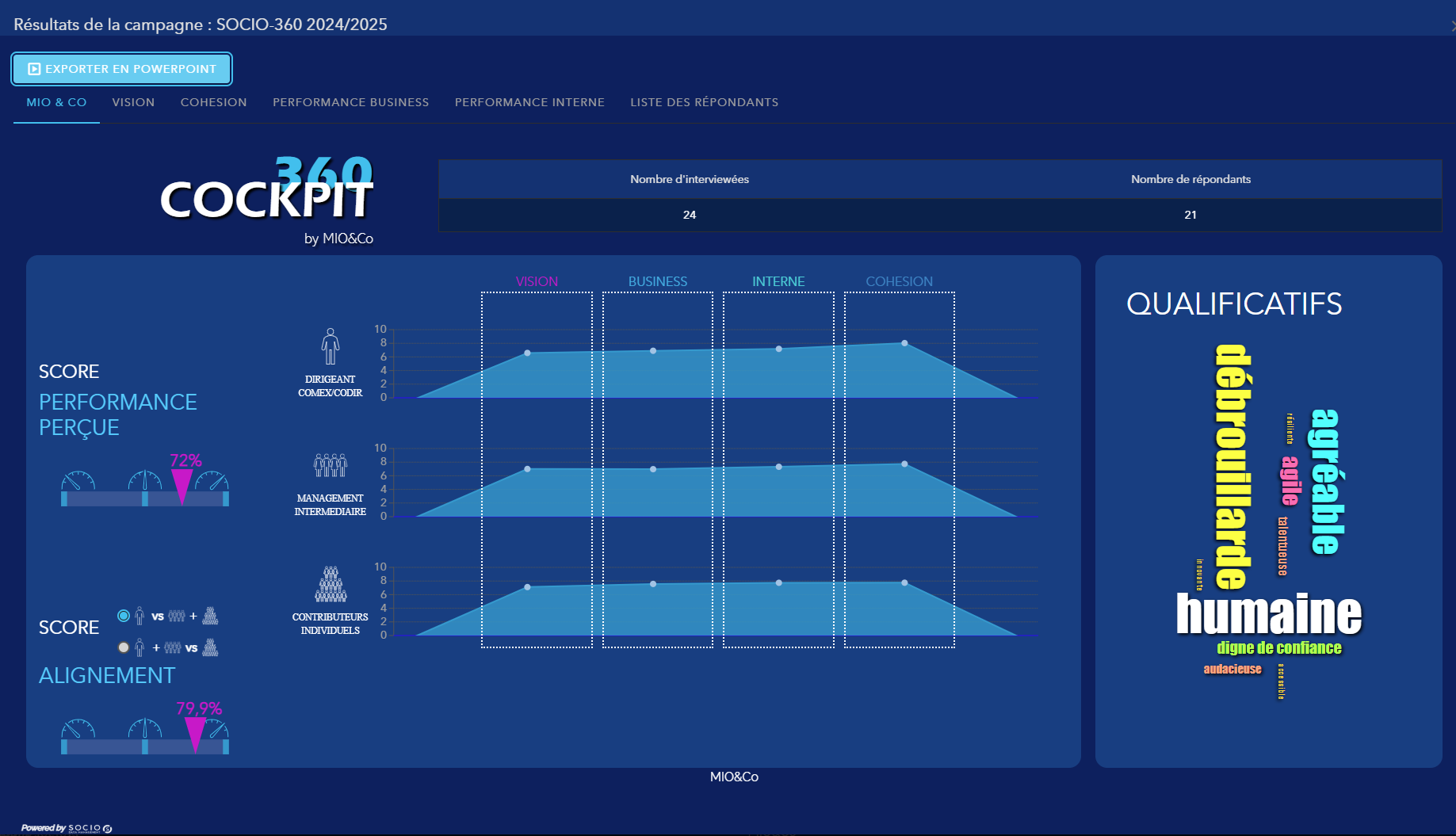Click the 79,9% marker on alignment gauge
This screenshot has width=1456, height=836.
tap(195, 735)
